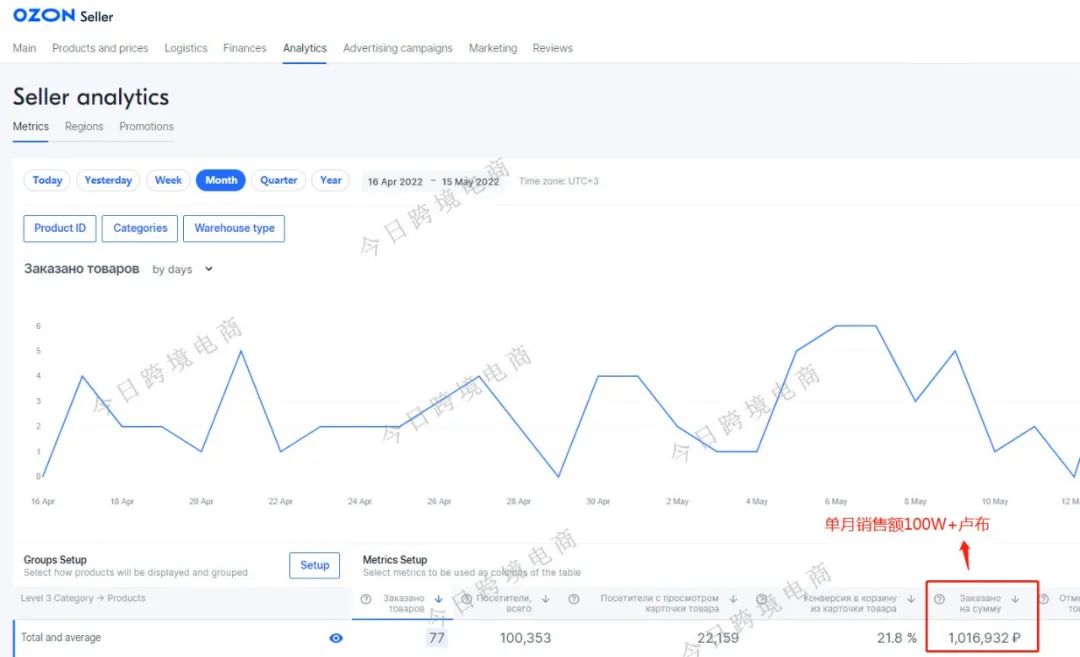Image resolution: width=1080 pixels, height=657 pixels.
Task: Click the 6 May point on chart line
Action: point(836,326)
